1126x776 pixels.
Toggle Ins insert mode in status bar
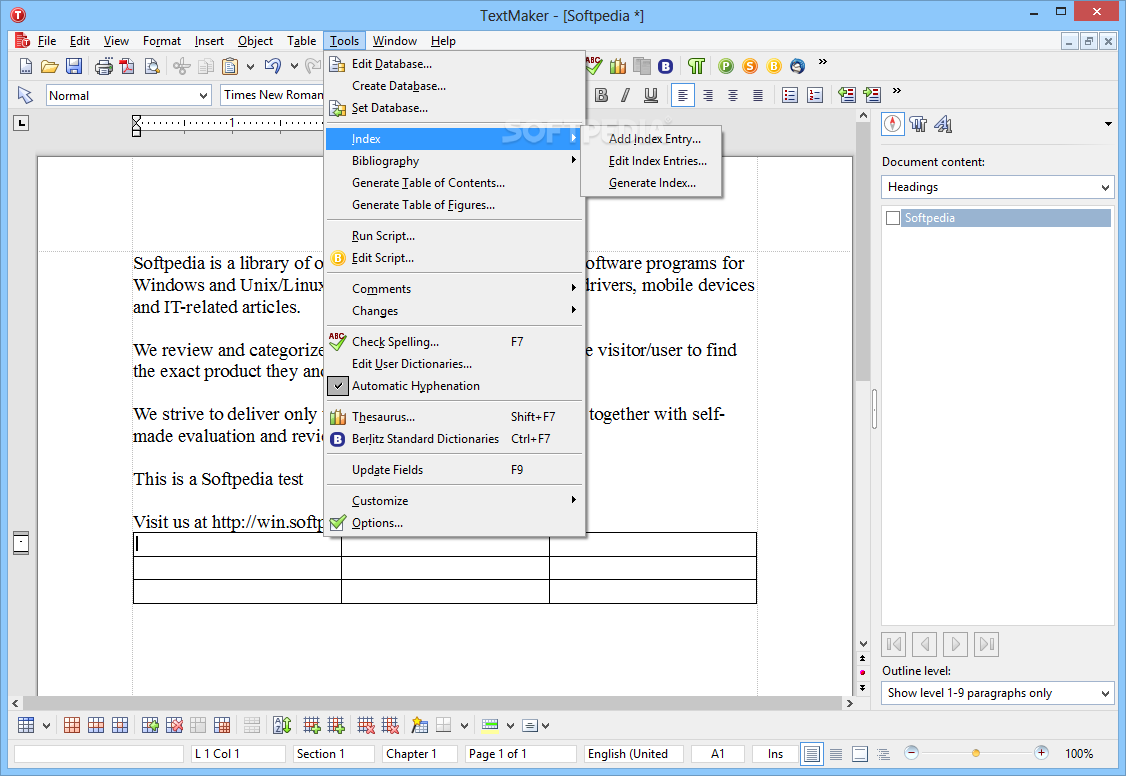point(775,754)
